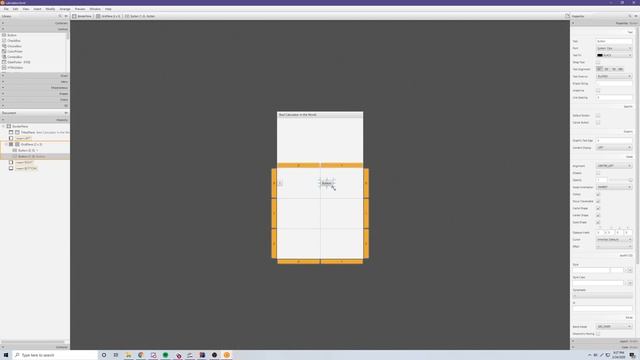The width and height of the screenshot is (640, 360).
Task: Collapse the BorderPane node in Hierarchy
Action: [x=3, y=127]
